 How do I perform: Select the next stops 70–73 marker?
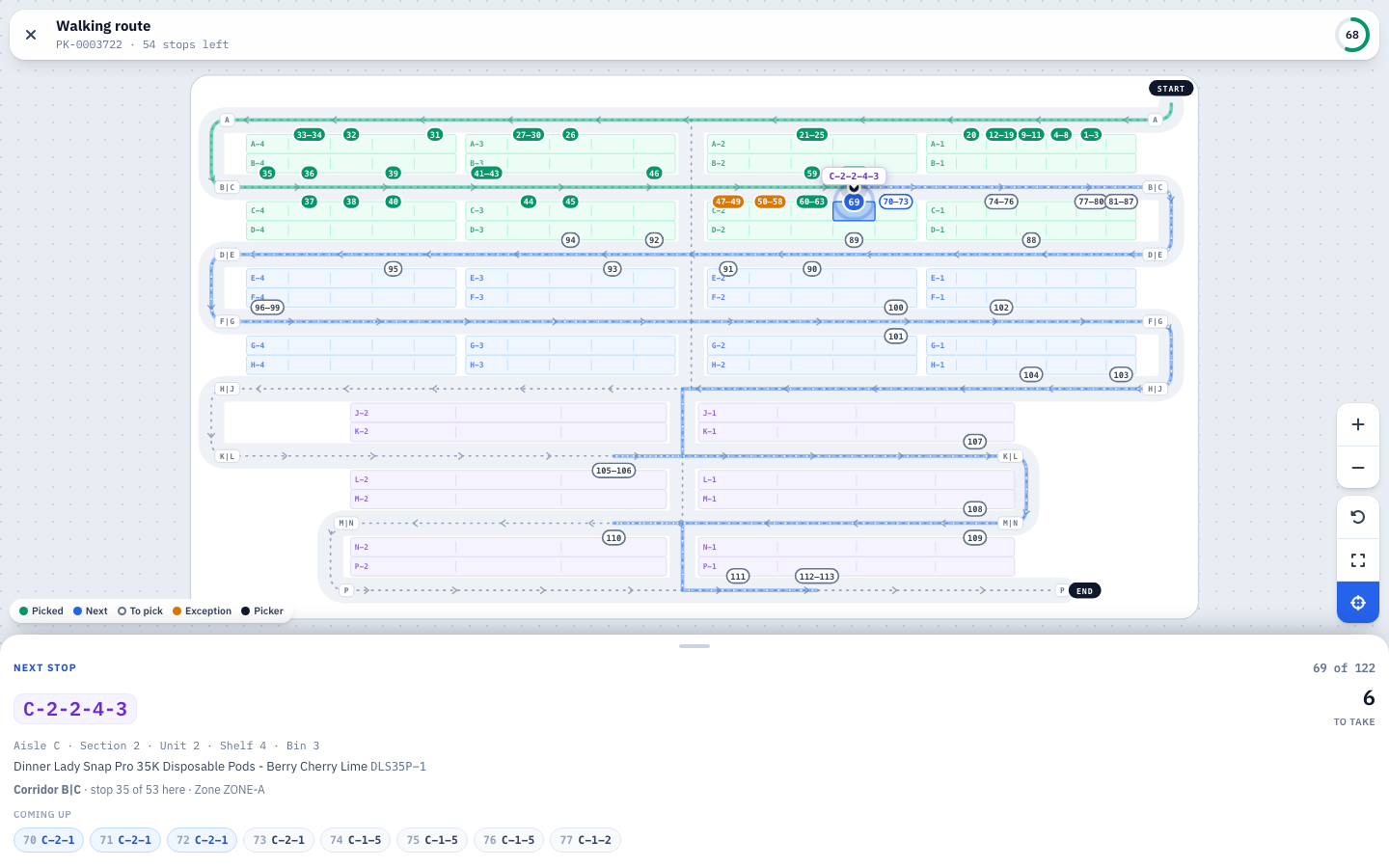896,202
